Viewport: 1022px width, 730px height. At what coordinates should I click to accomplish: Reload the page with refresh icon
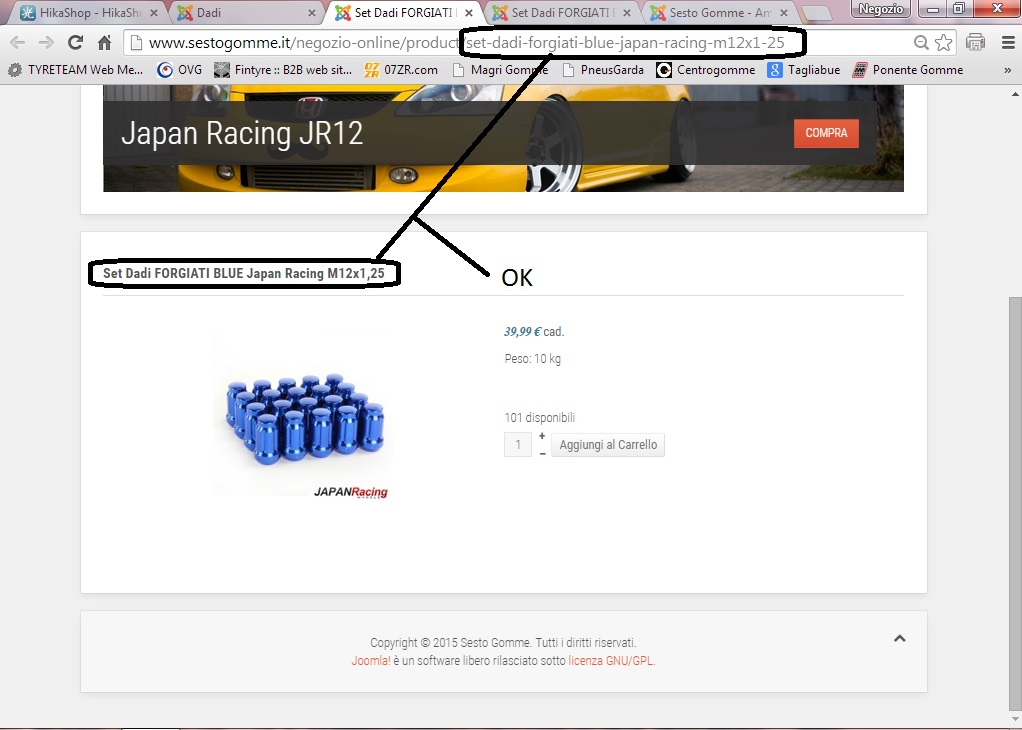(x=76, y=43)
